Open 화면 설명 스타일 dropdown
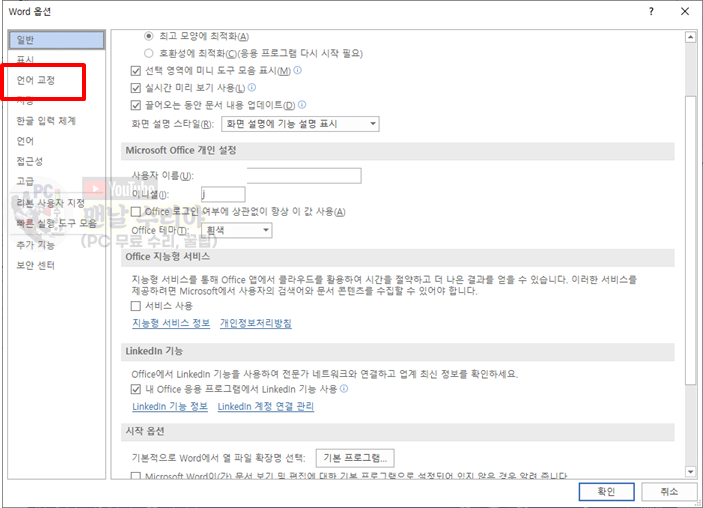The width and height of the screenshot is (703, 508). (300, 124)
